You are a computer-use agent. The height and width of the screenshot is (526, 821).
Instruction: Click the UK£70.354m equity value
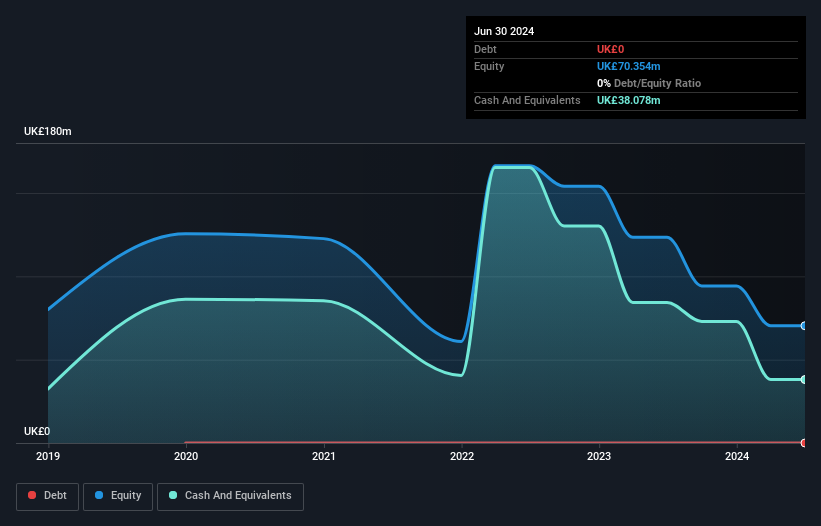[628, 66]
